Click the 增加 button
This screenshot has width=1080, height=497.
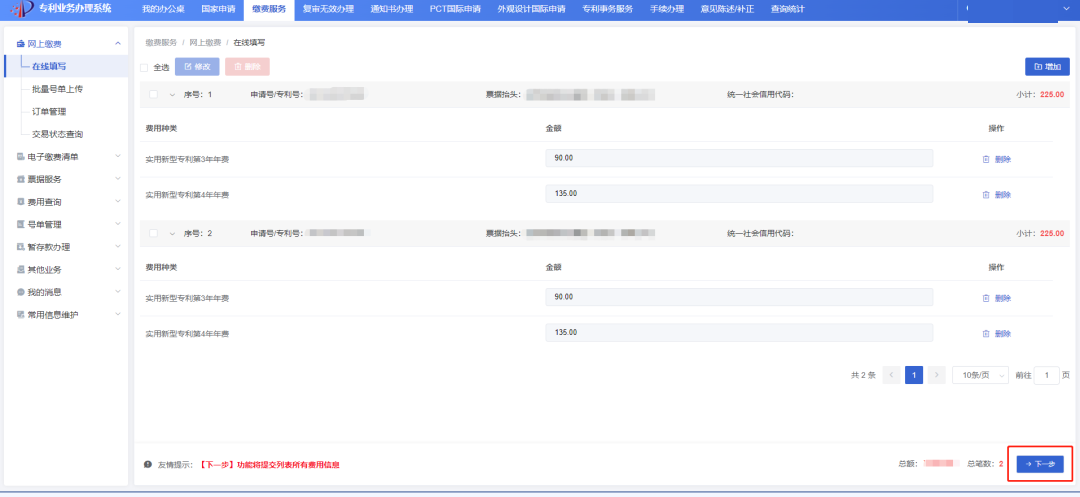[1046, 67]
